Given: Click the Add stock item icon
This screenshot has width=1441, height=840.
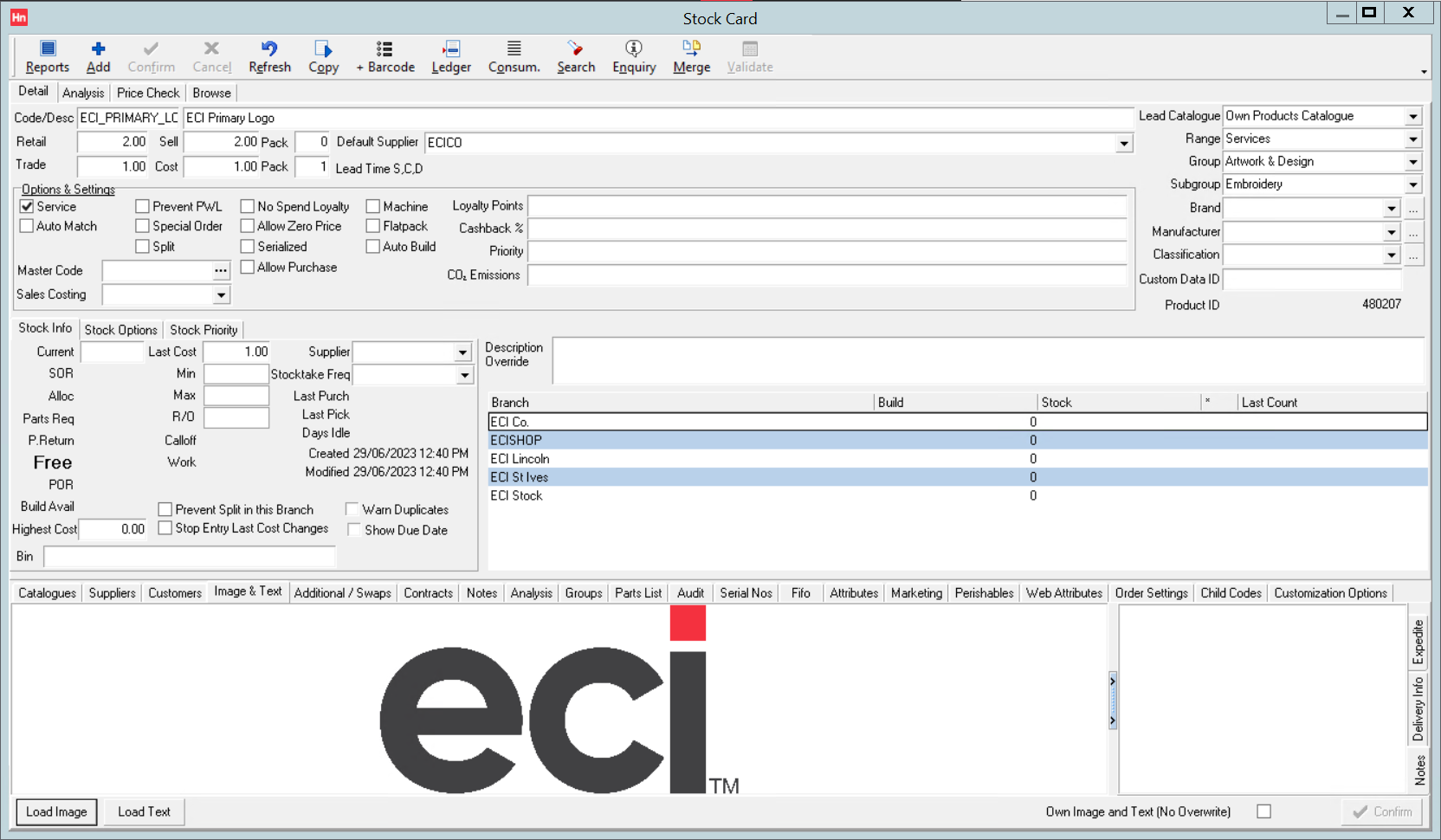Looking at the screenshot, I should pos(98,57).
